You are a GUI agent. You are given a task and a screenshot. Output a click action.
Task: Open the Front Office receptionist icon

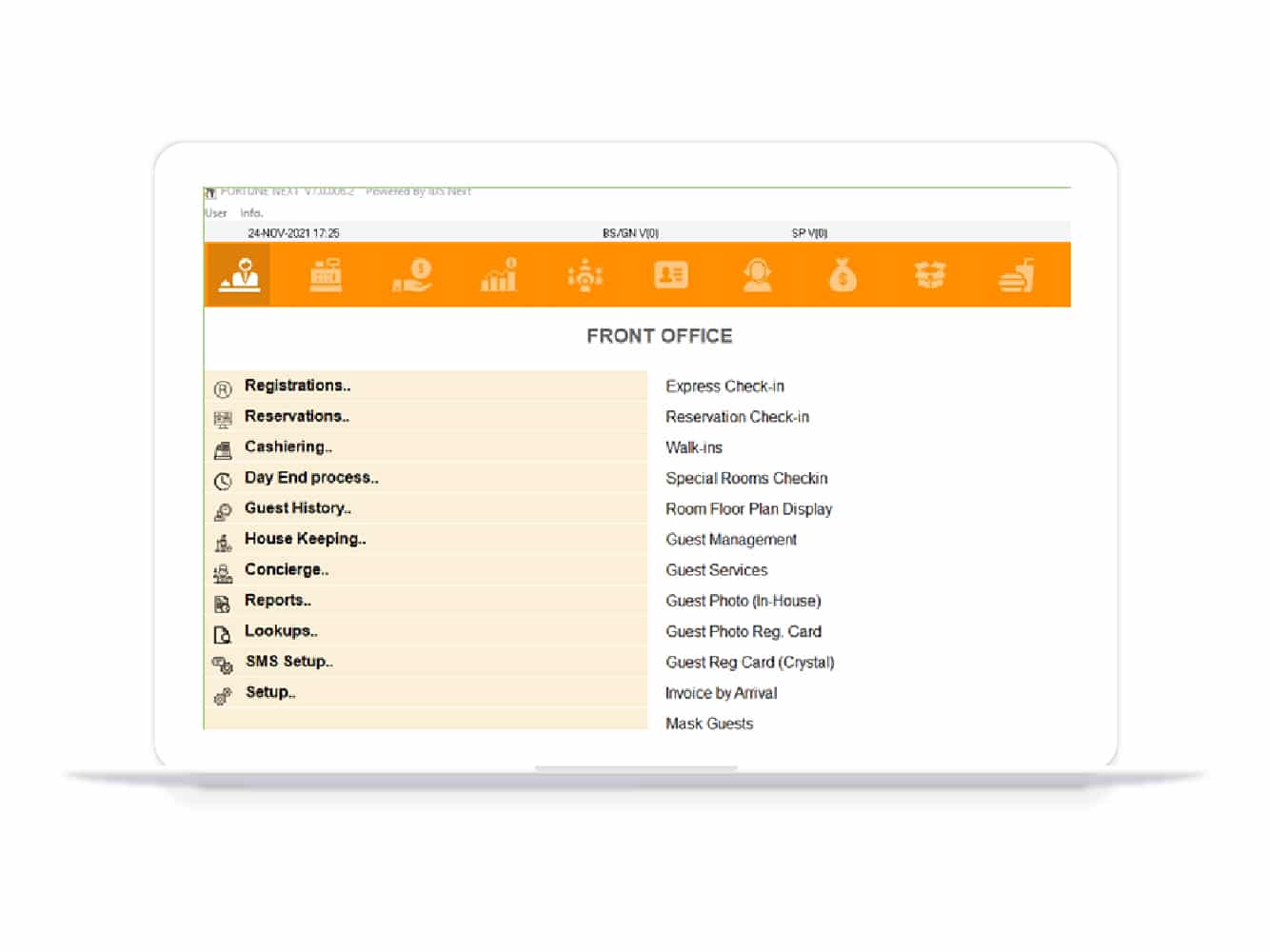[239, 275]
